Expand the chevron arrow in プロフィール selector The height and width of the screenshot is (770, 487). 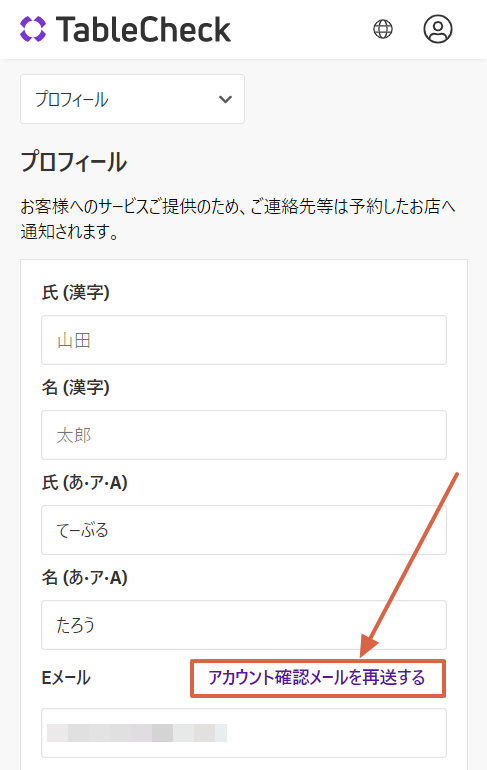click(x=225, y=99)
